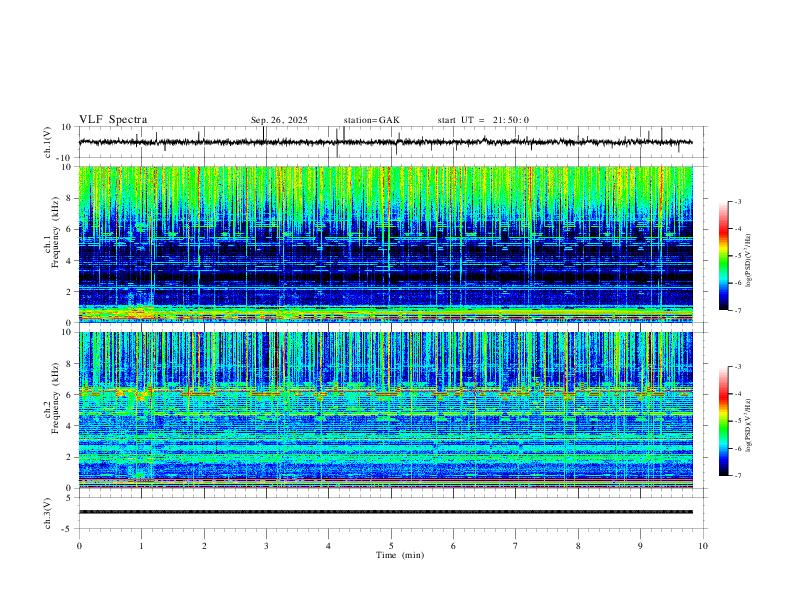Click the "start UT = 21:50:0" header text

[x=483, y=120]
